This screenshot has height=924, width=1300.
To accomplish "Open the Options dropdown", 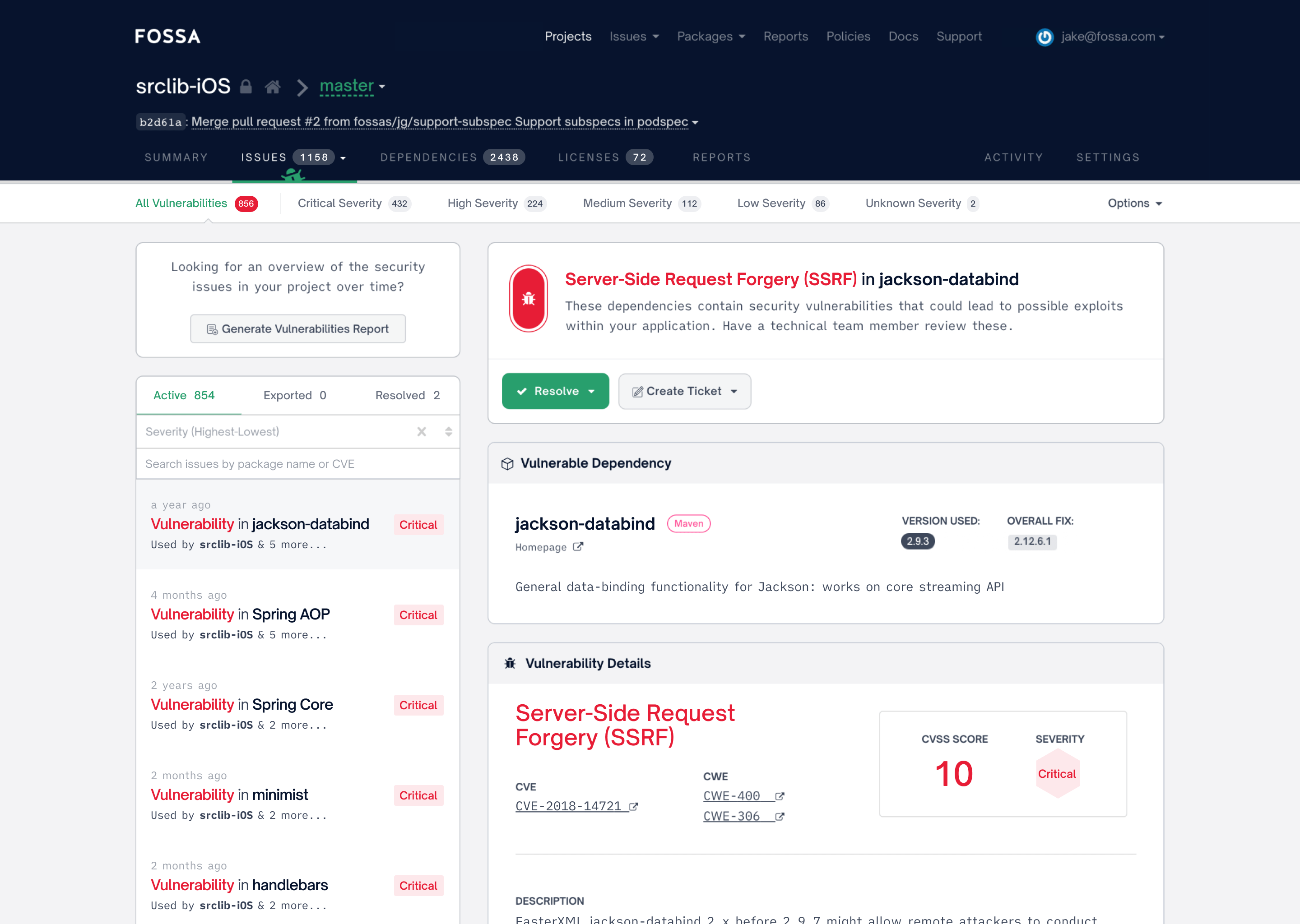I will [x=1134, y=203].
